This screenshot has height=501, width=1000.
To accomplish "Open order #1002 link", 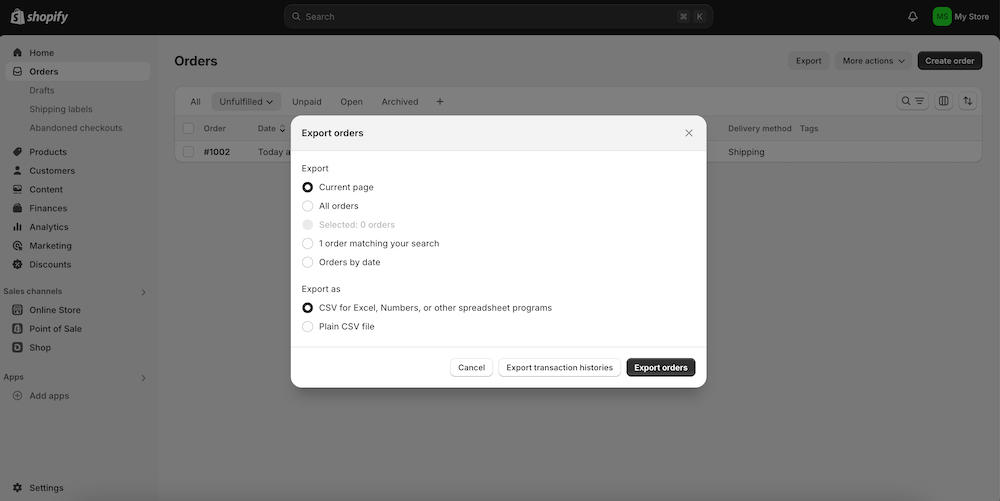I will point(217,152).
